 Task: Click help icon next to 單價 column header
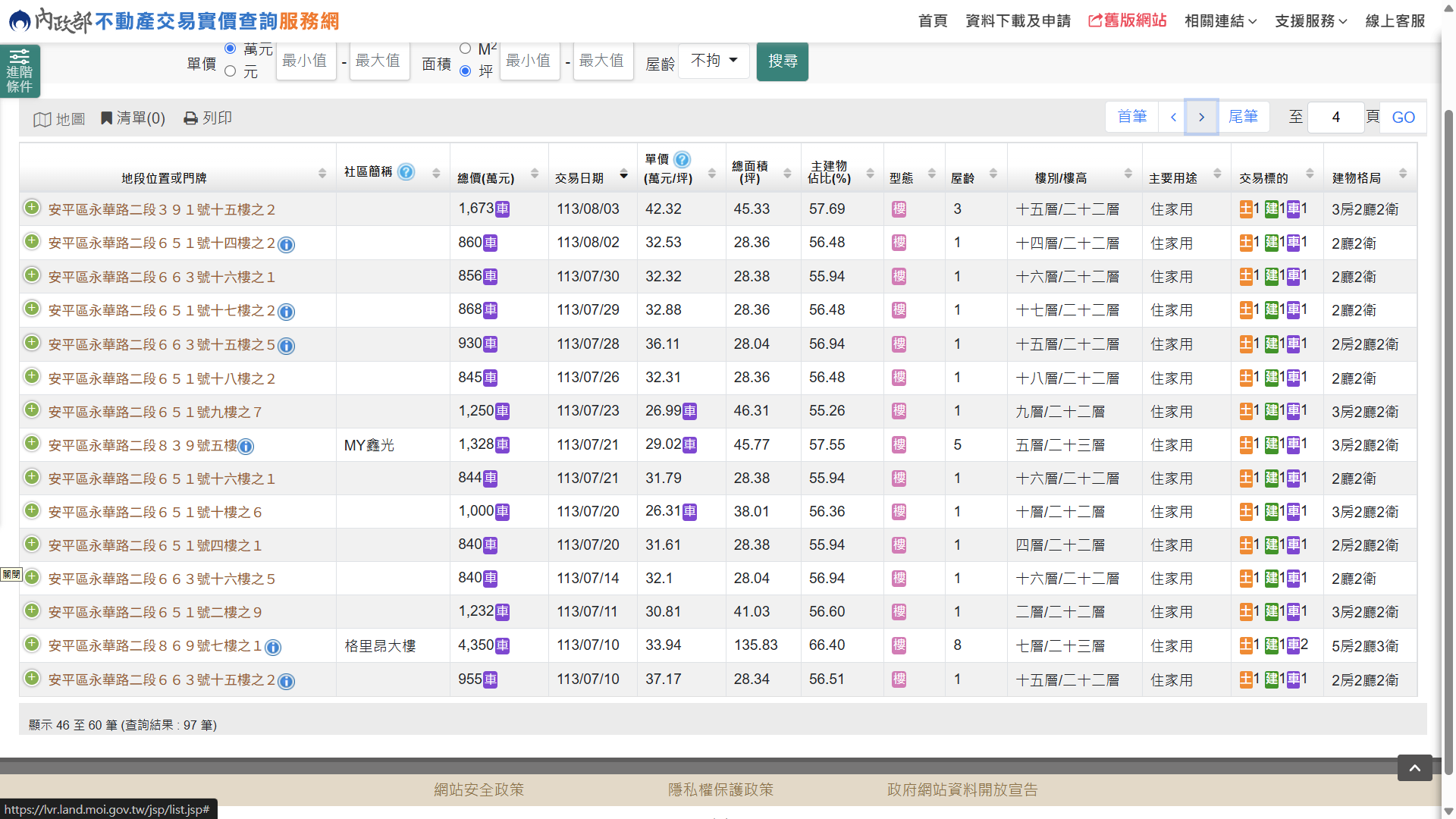click(682, 159)
